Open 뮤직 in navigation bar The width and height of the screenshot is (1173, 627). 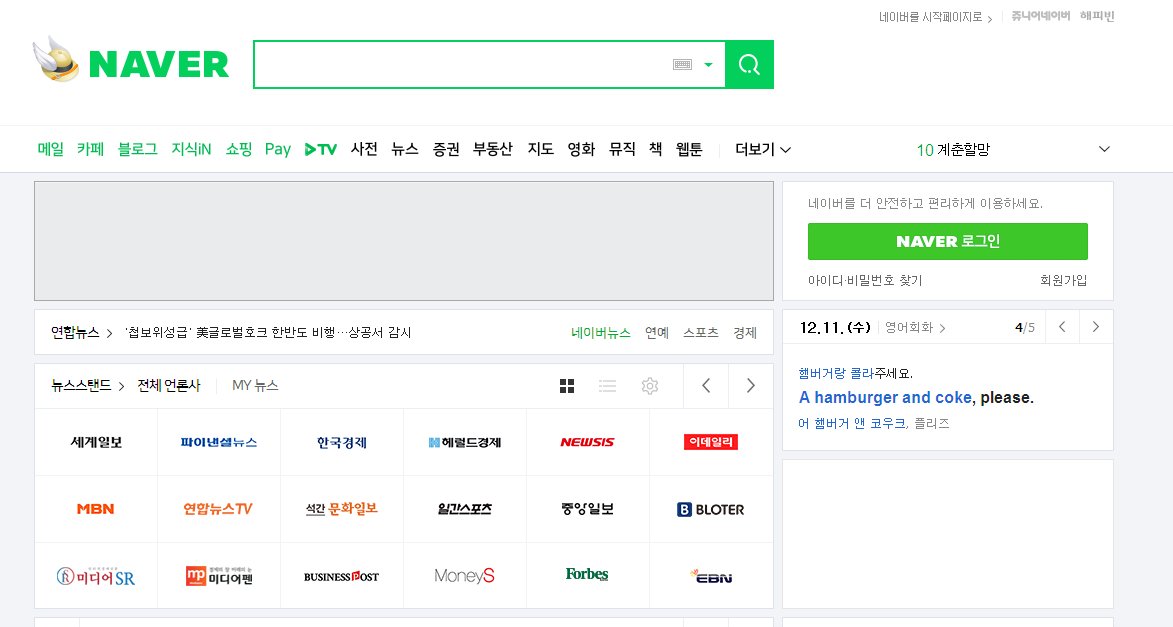pyautogui.click(x=622, y=150)
